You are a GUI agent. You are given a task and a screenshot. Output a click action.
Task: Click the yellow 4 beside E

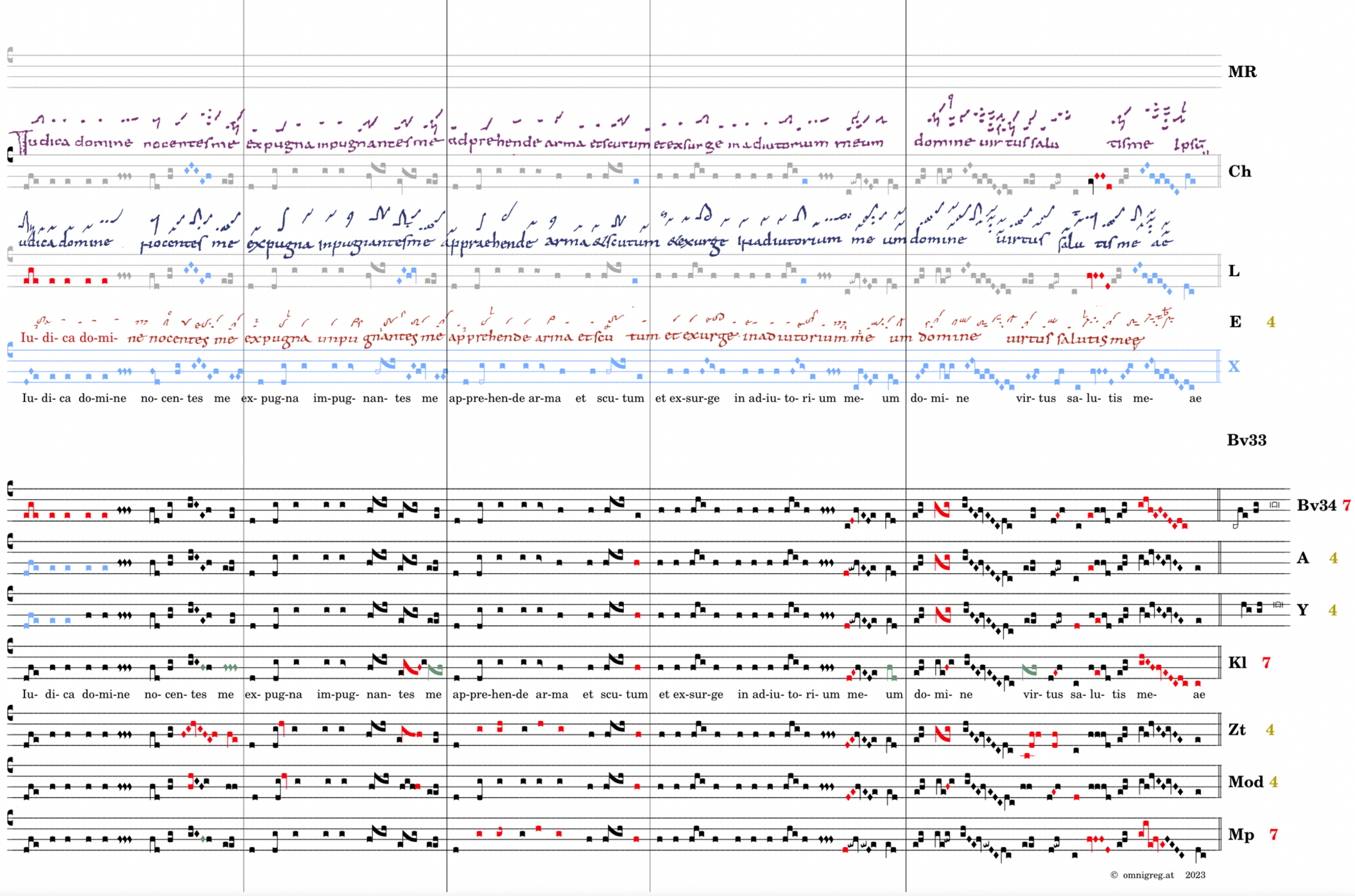(x=1270, y=322)
